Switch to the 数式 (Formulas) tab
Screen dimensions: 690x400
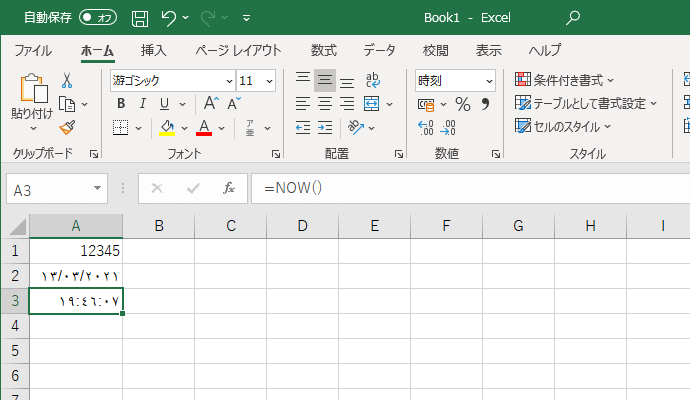(x=323, y=51)
